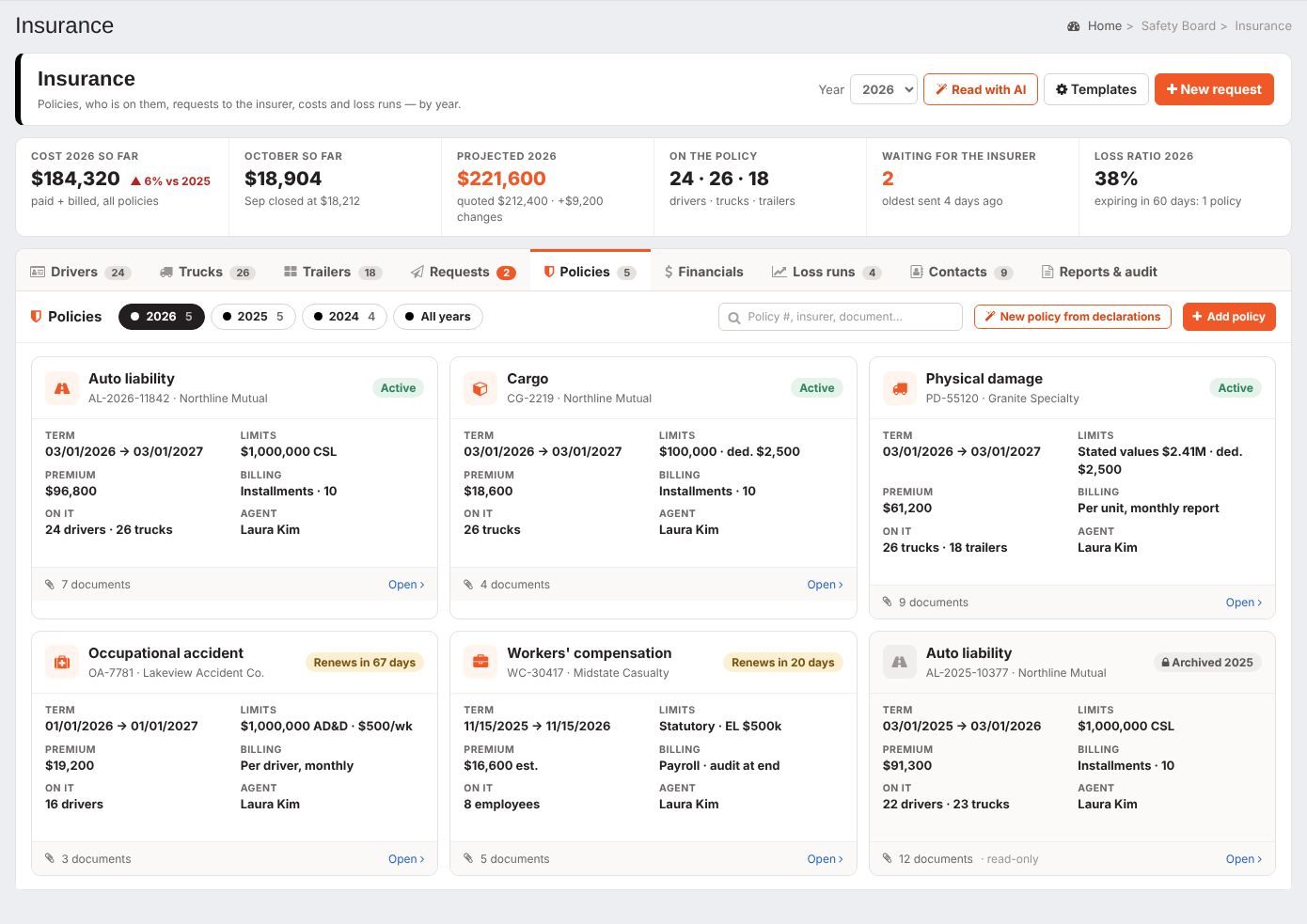The width and height of the screenshot is (1307, 924).
Task: Click the Read with AI button
Action: point(981,89)
